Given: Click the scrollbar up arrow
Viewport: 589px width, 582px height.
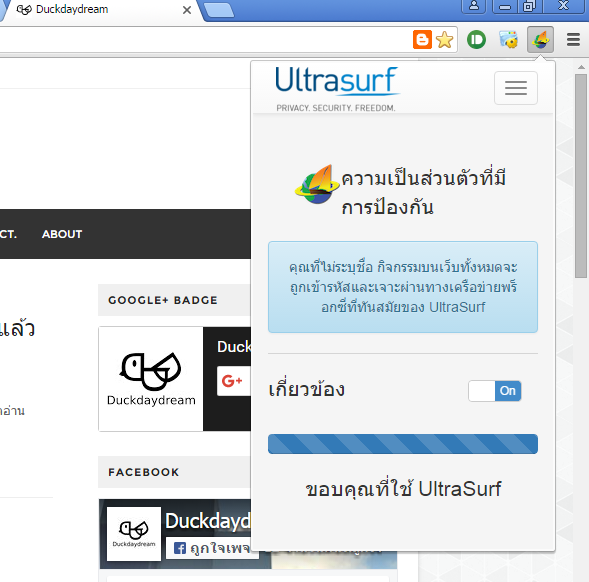Looking at the screenshot, I should [x=581, y=67].
